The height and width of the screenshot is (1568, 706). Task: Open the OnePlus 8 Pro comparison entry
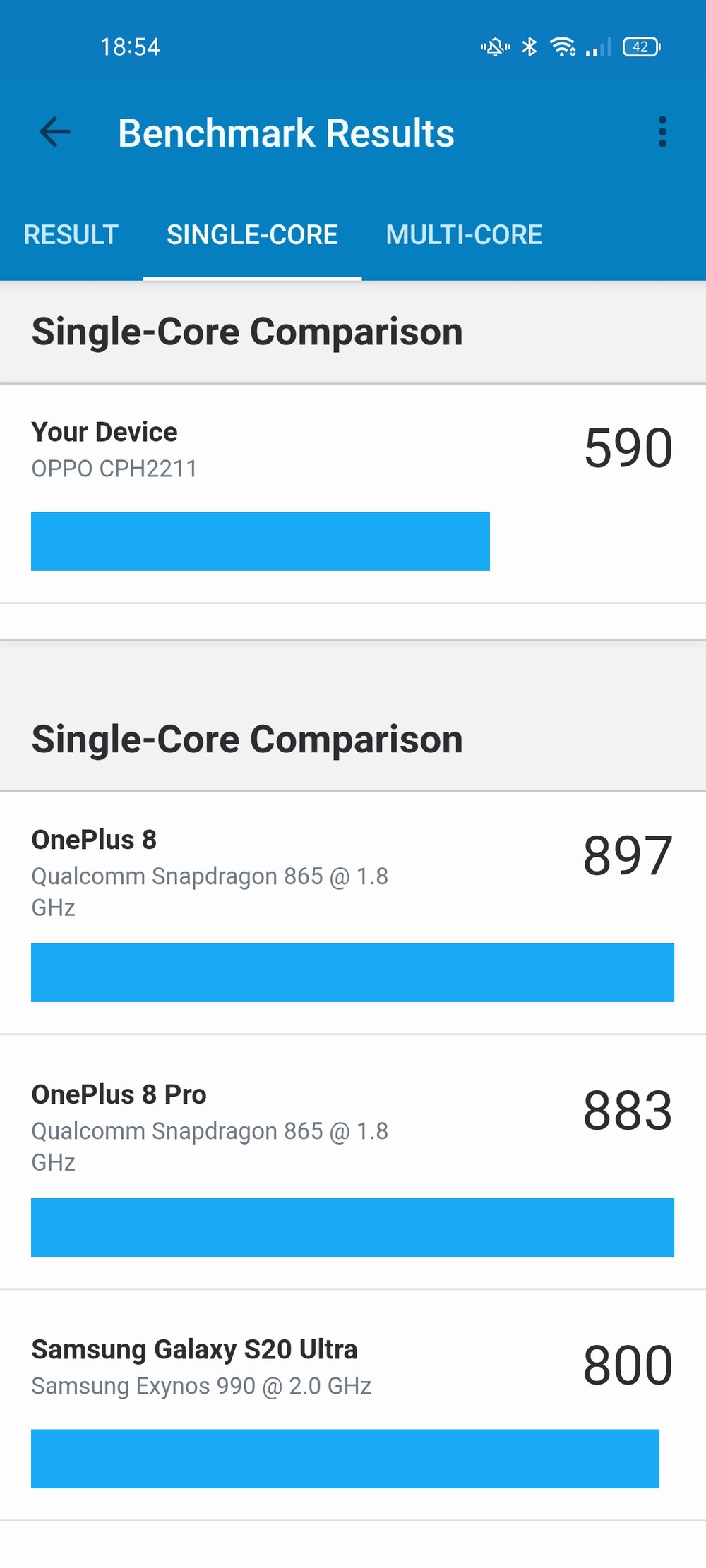[353, 1162]
